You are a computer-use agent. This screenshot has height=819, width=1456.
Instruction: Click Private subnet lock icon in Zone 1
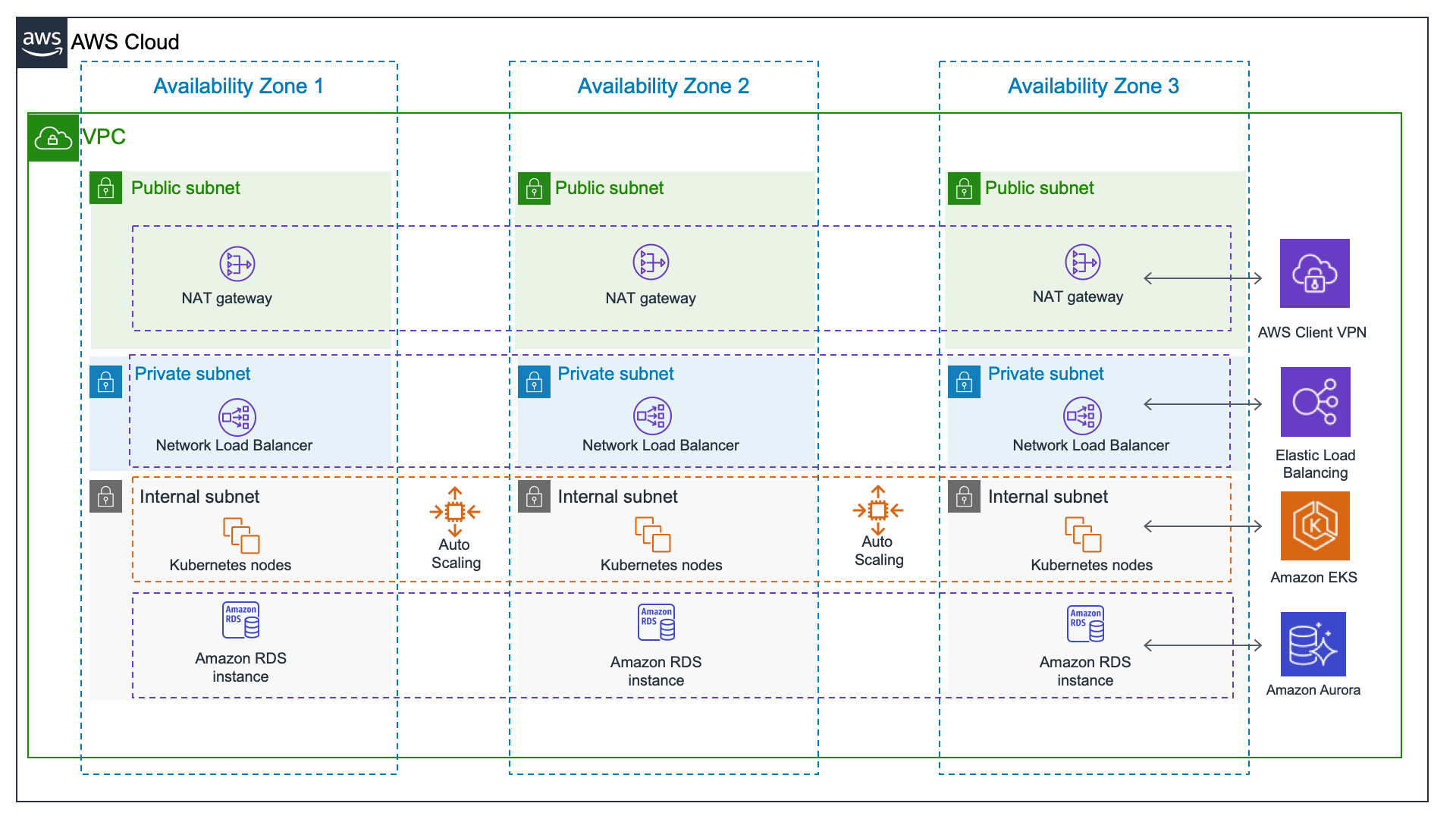point(106,381)
